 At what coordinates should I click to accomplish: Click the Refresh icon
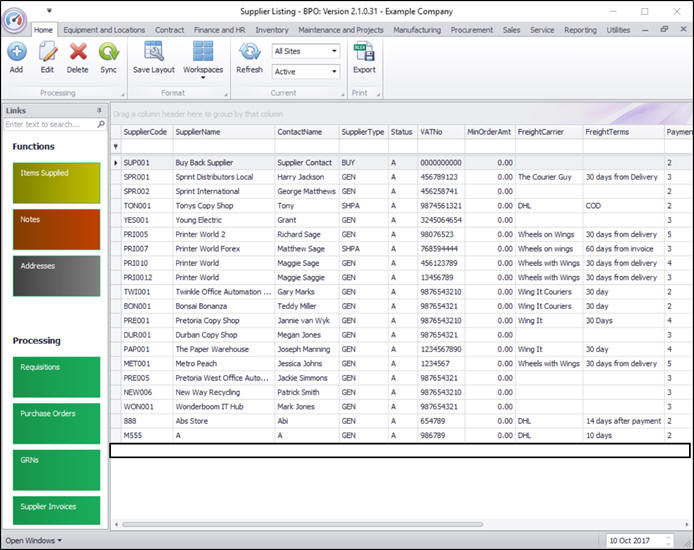249,52
